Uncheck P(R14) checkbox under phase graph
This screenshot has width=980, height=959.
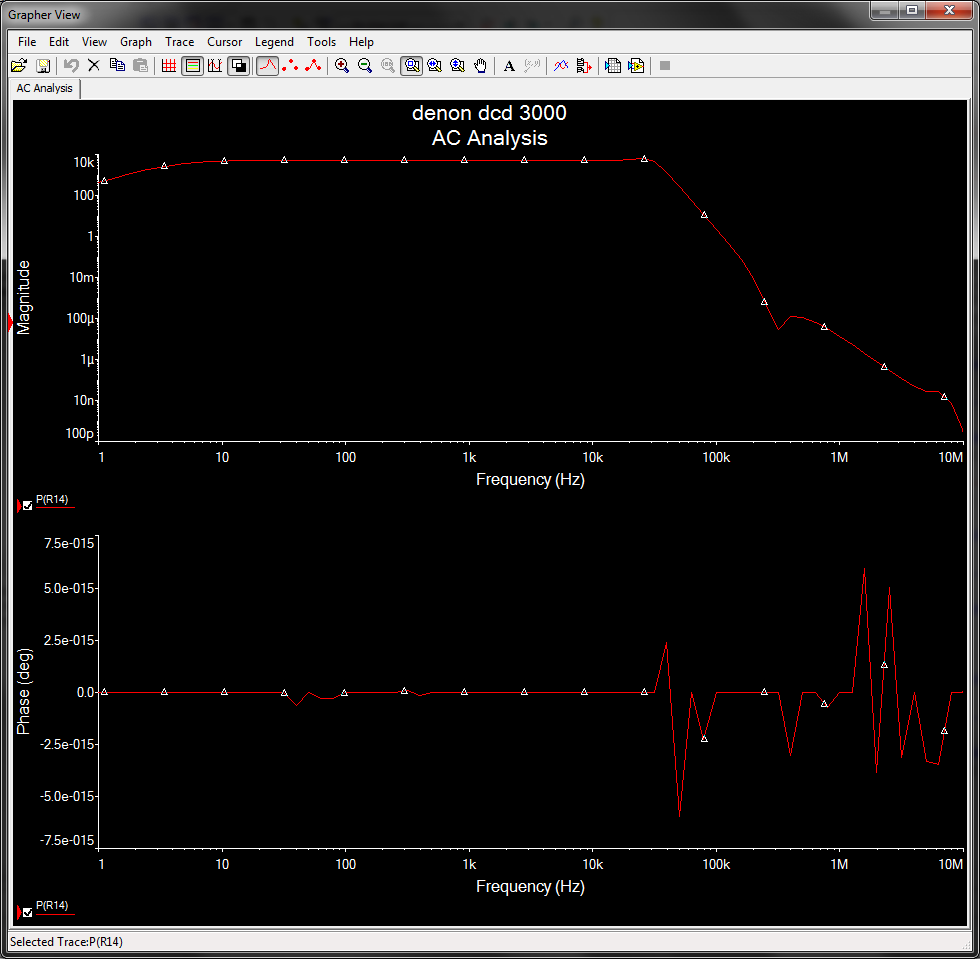coord(27,913)
